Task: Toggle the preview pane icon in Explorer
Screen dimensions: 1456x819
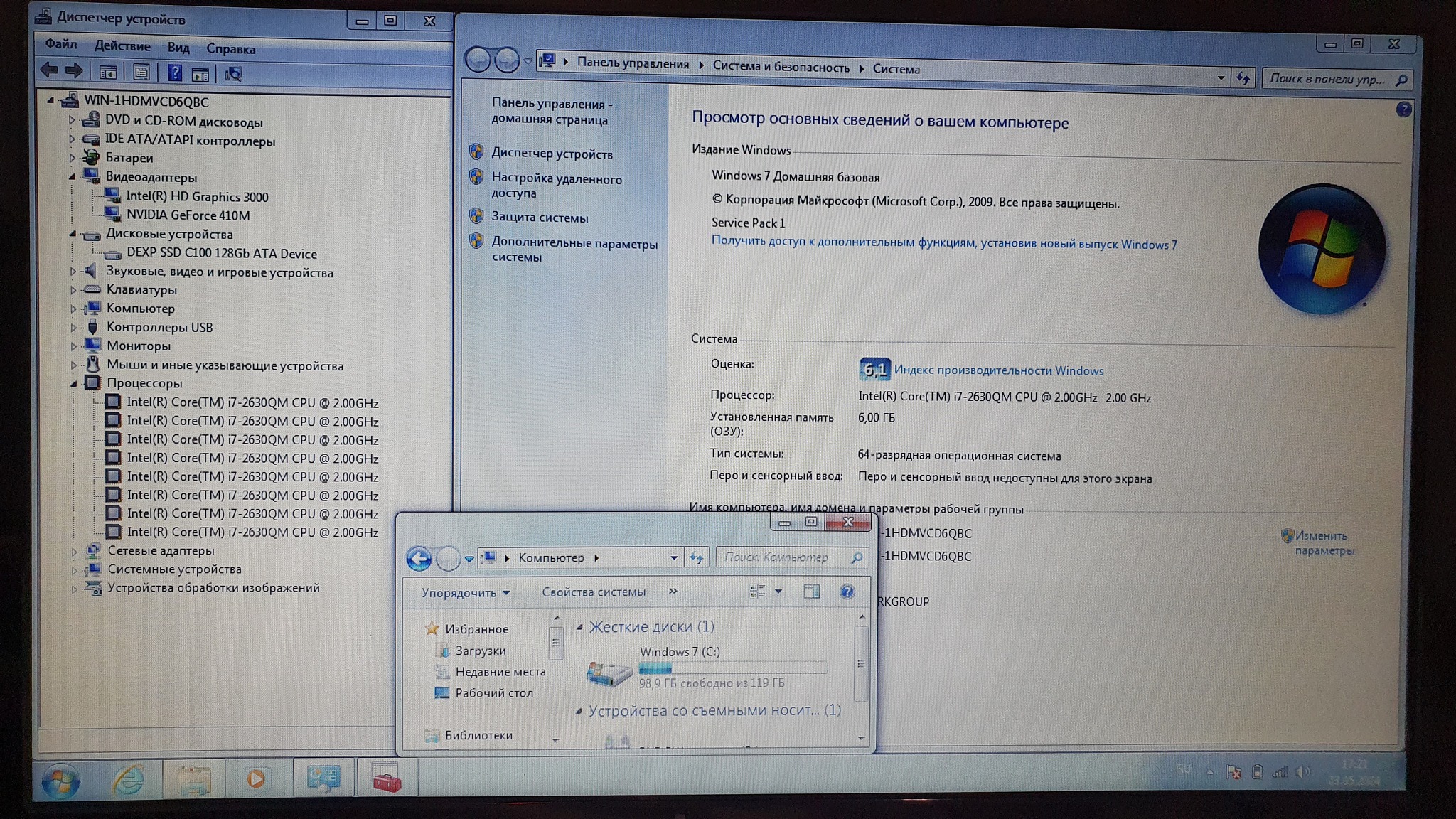Action: (x=811, y=591)
